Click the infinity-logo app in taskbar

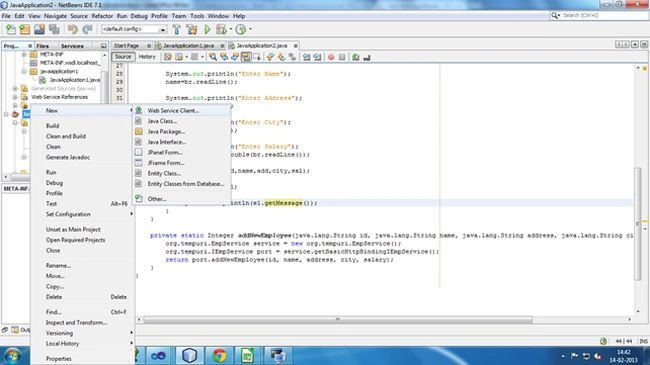(x=158, y=355)
